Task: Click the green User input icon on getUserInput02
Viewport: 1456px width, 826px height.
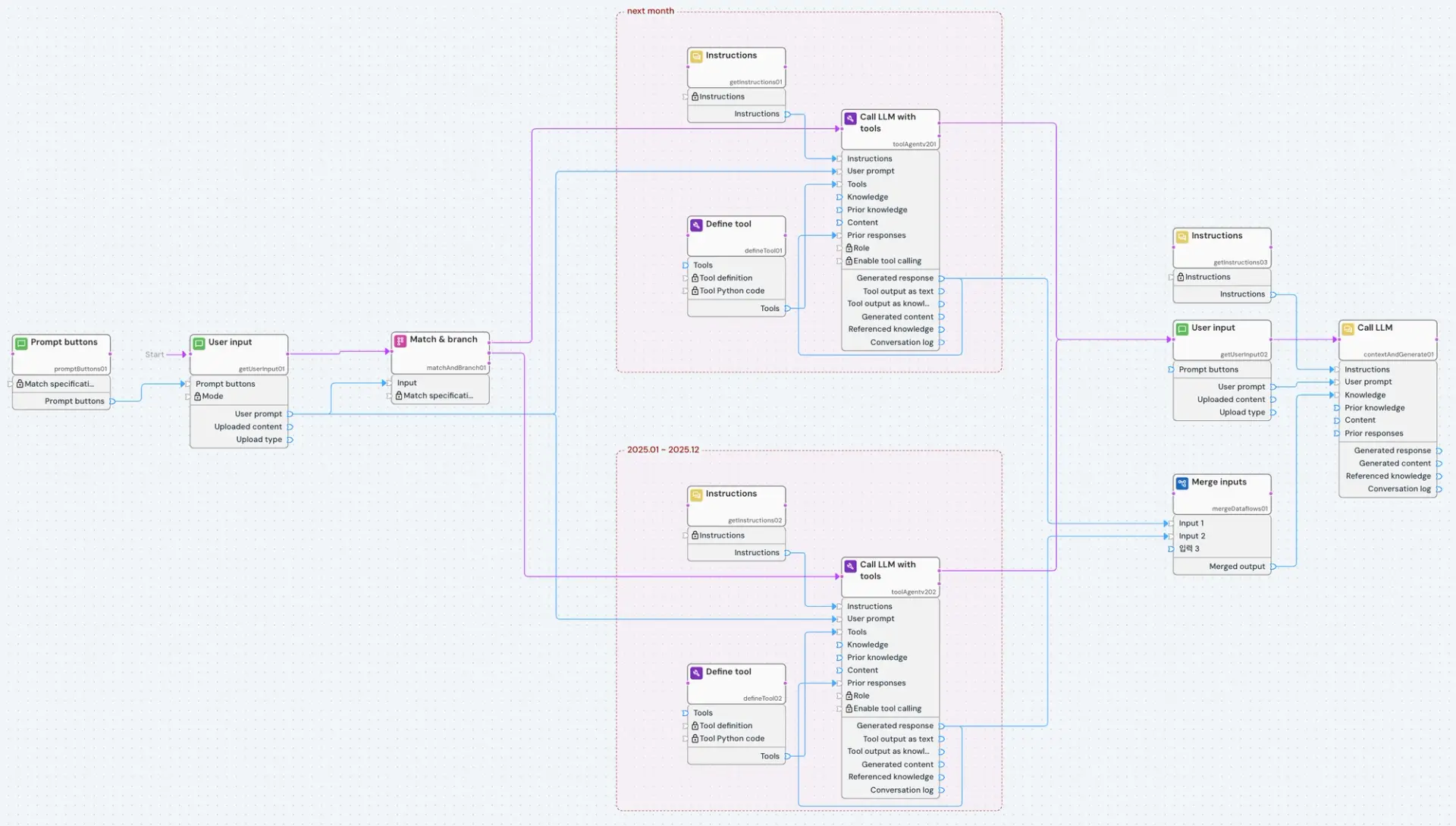Action: [1181, 328]
